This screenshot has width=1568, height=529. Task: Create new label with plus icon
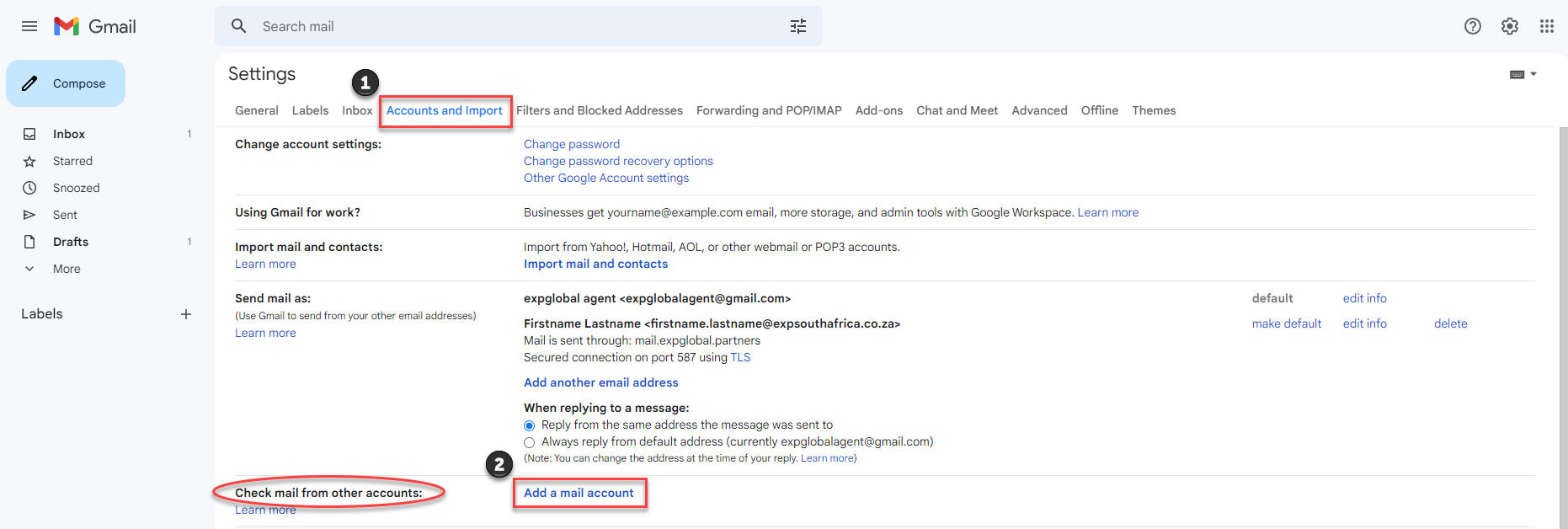tap(186, 314)
